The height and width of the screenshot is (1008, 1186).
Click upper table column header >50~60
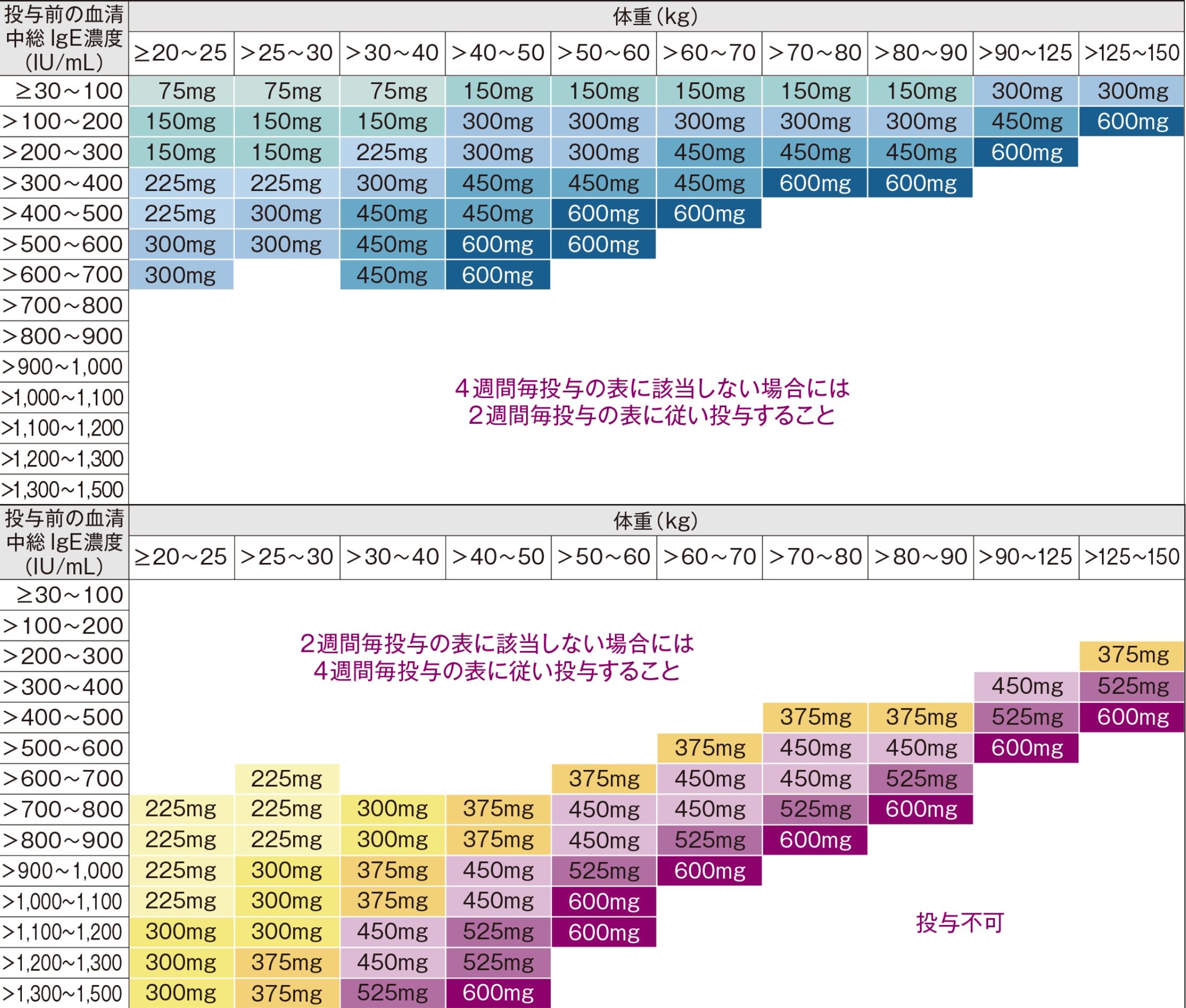coord(604,53)
